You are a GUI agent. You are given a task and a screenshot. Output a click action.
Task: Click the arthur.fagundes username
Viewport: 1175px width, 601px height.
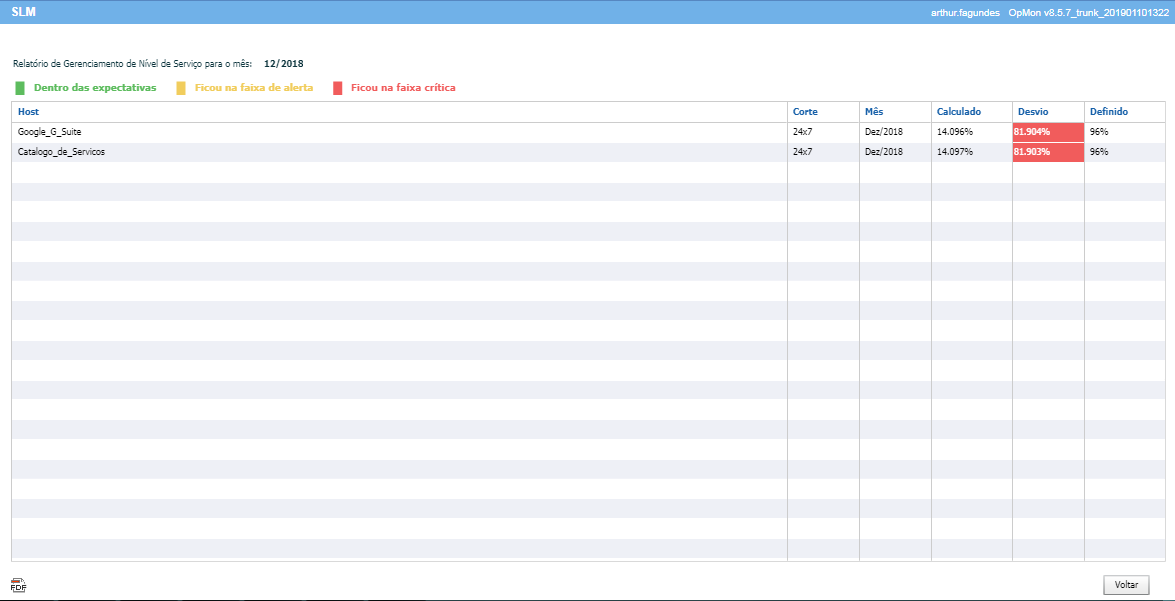[x=963, y=13]
